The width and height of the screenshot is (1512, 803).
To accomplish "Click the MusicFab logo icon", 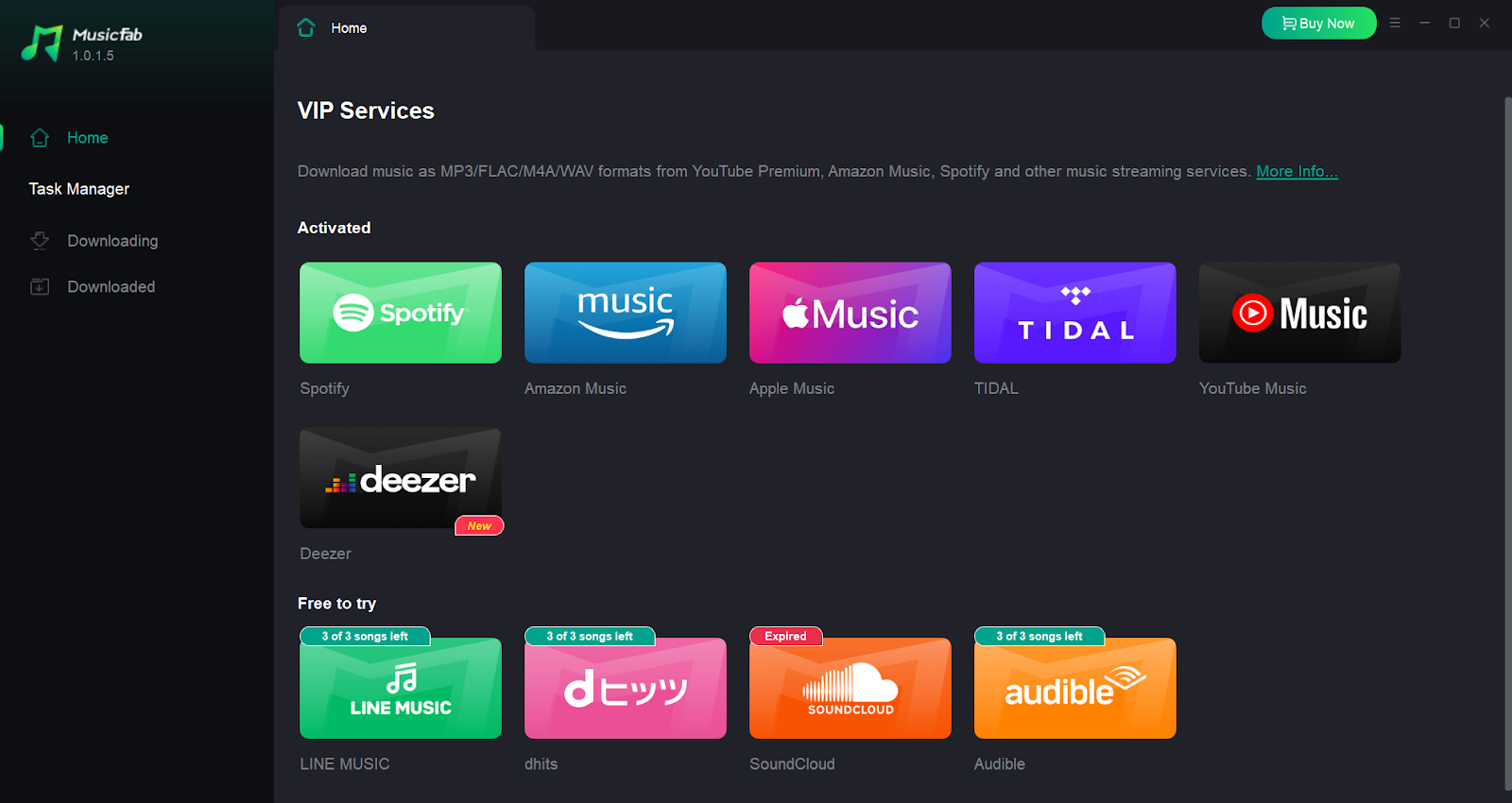I will click(42, 43).
